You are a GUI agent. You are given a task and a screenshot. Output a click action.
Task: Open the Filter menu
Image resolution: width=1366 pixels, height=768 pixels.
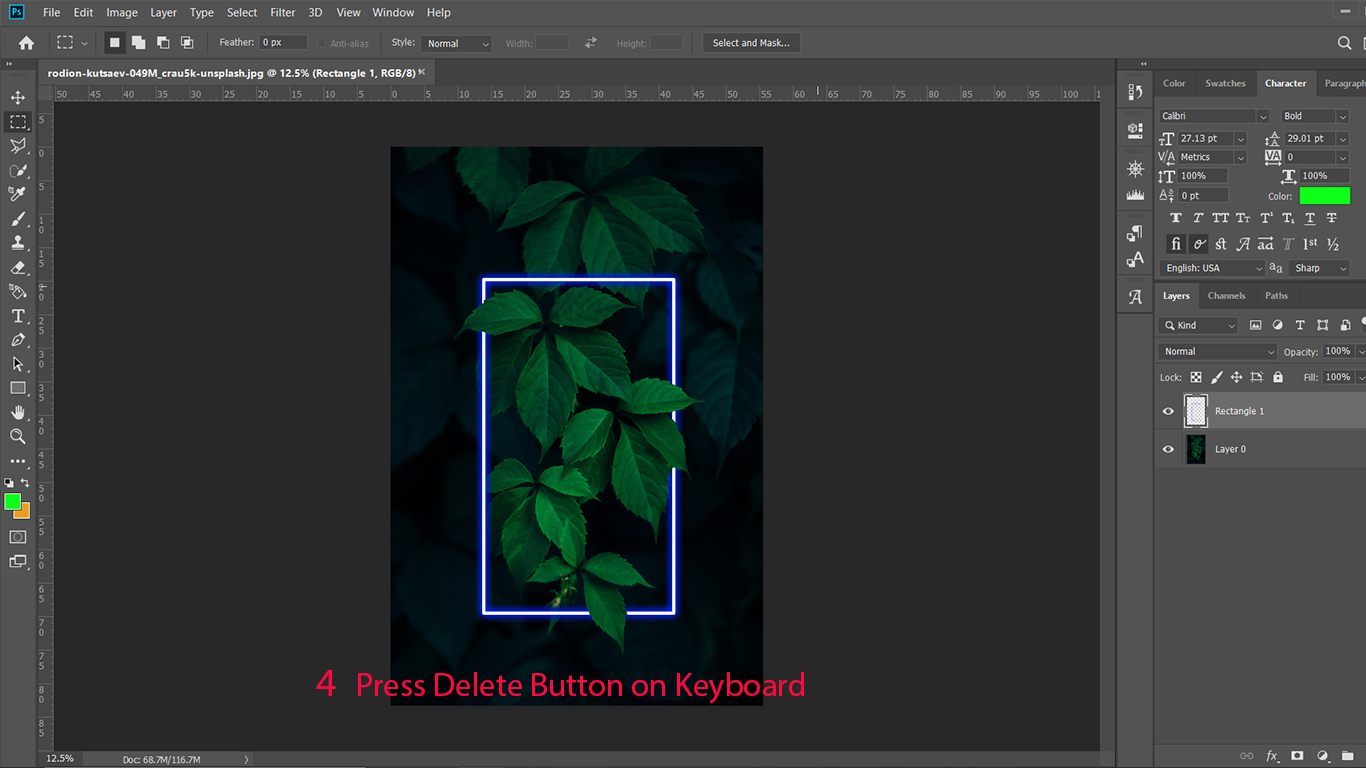pos(283,13)
